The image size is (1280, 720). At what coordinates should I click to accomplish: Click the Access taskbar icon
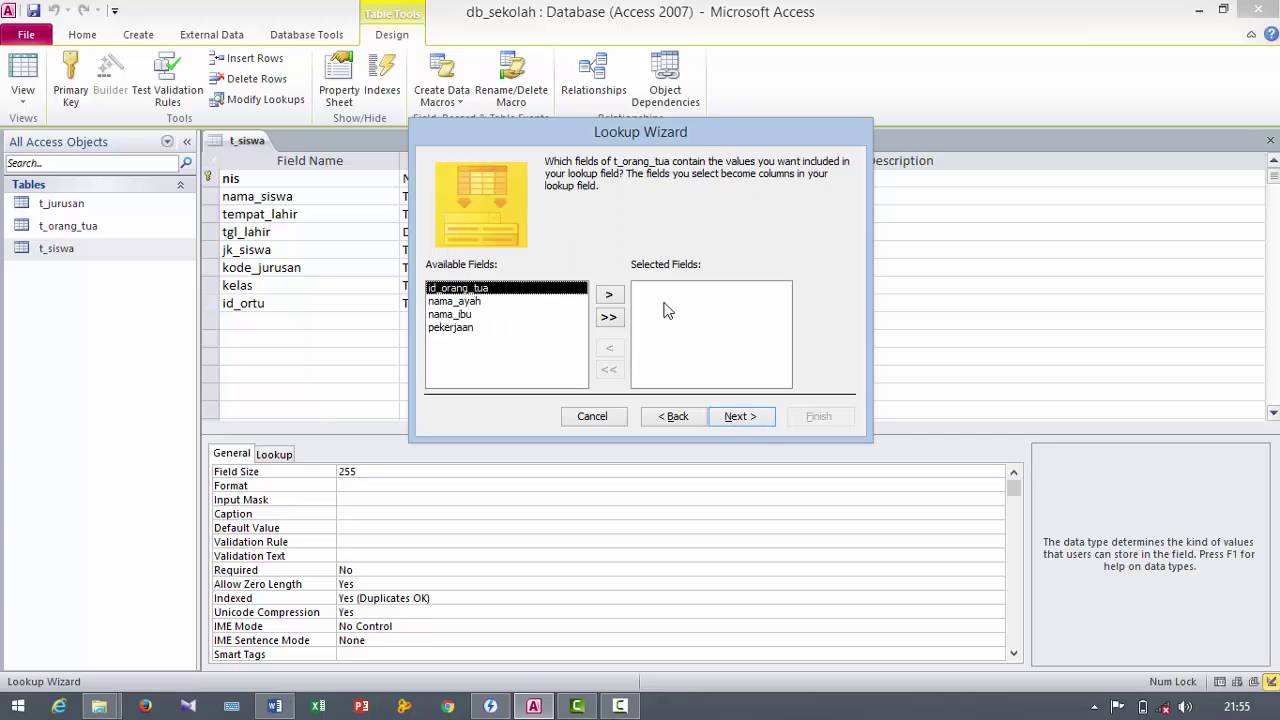click(x=534, y=706)
